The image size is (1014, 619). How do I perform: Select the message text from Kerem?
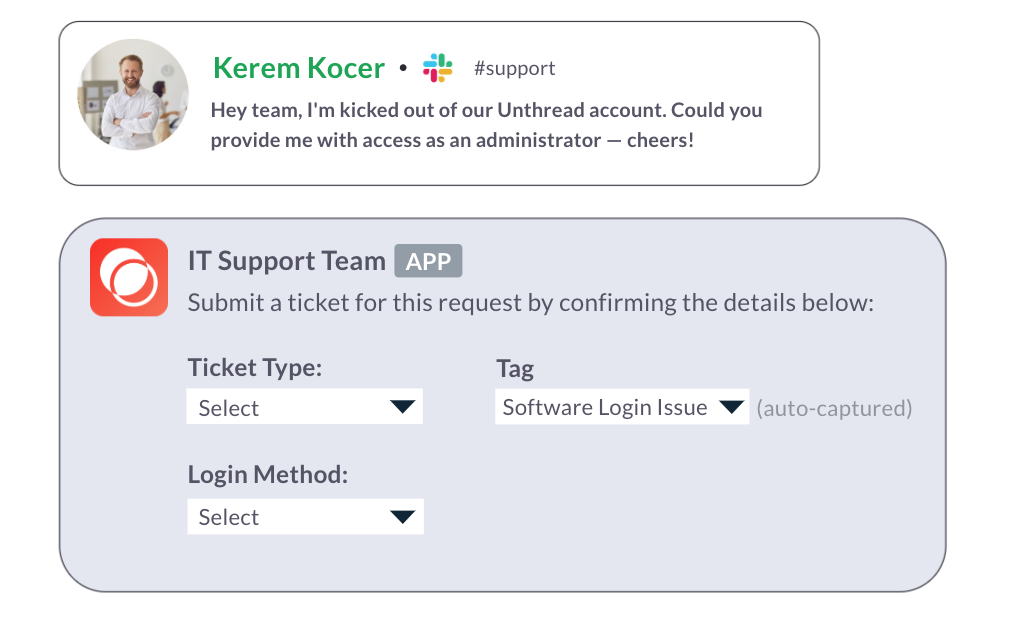tap(485, 122)
